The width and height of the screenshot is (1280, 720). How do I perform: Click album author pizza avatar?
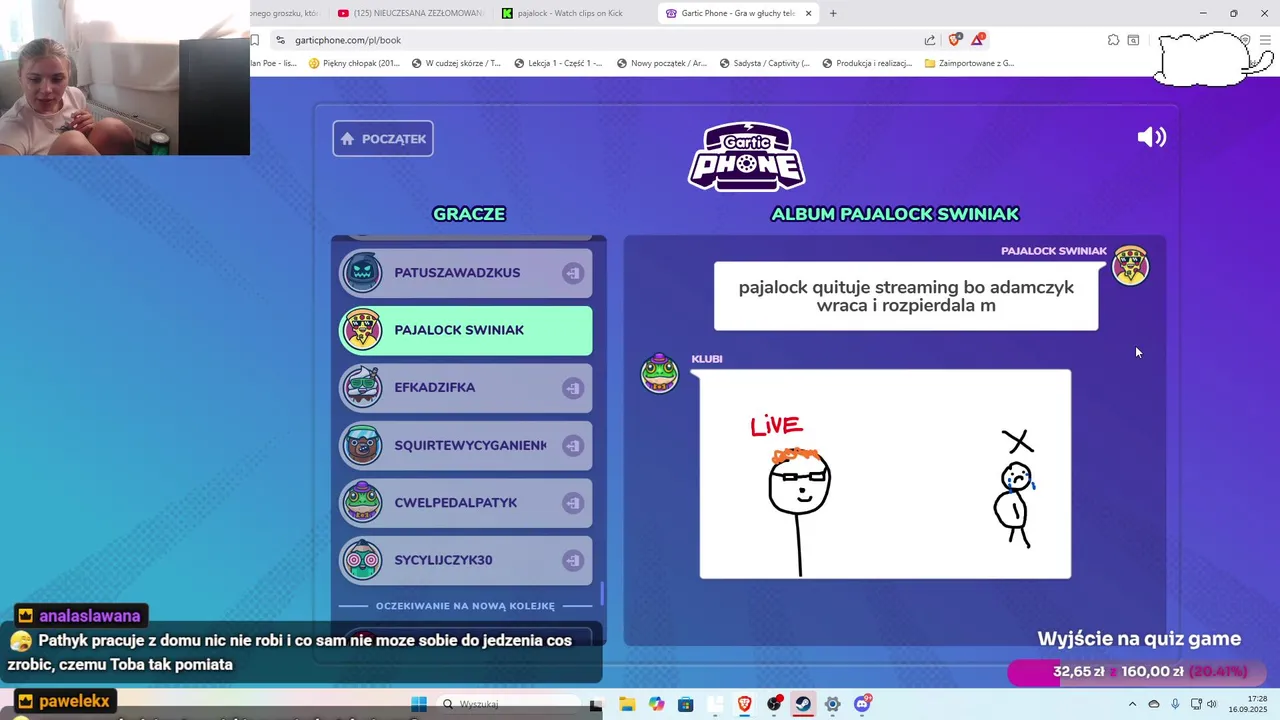click(1131, 266)
